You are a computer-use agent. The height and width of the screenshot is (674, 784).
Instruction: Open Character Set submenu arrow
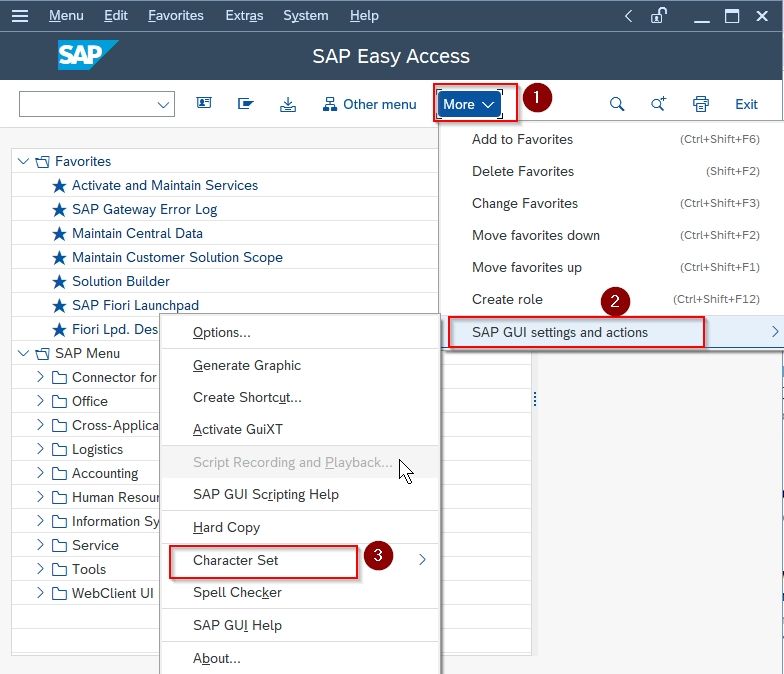pyautogui.click(x=422, y=560)
